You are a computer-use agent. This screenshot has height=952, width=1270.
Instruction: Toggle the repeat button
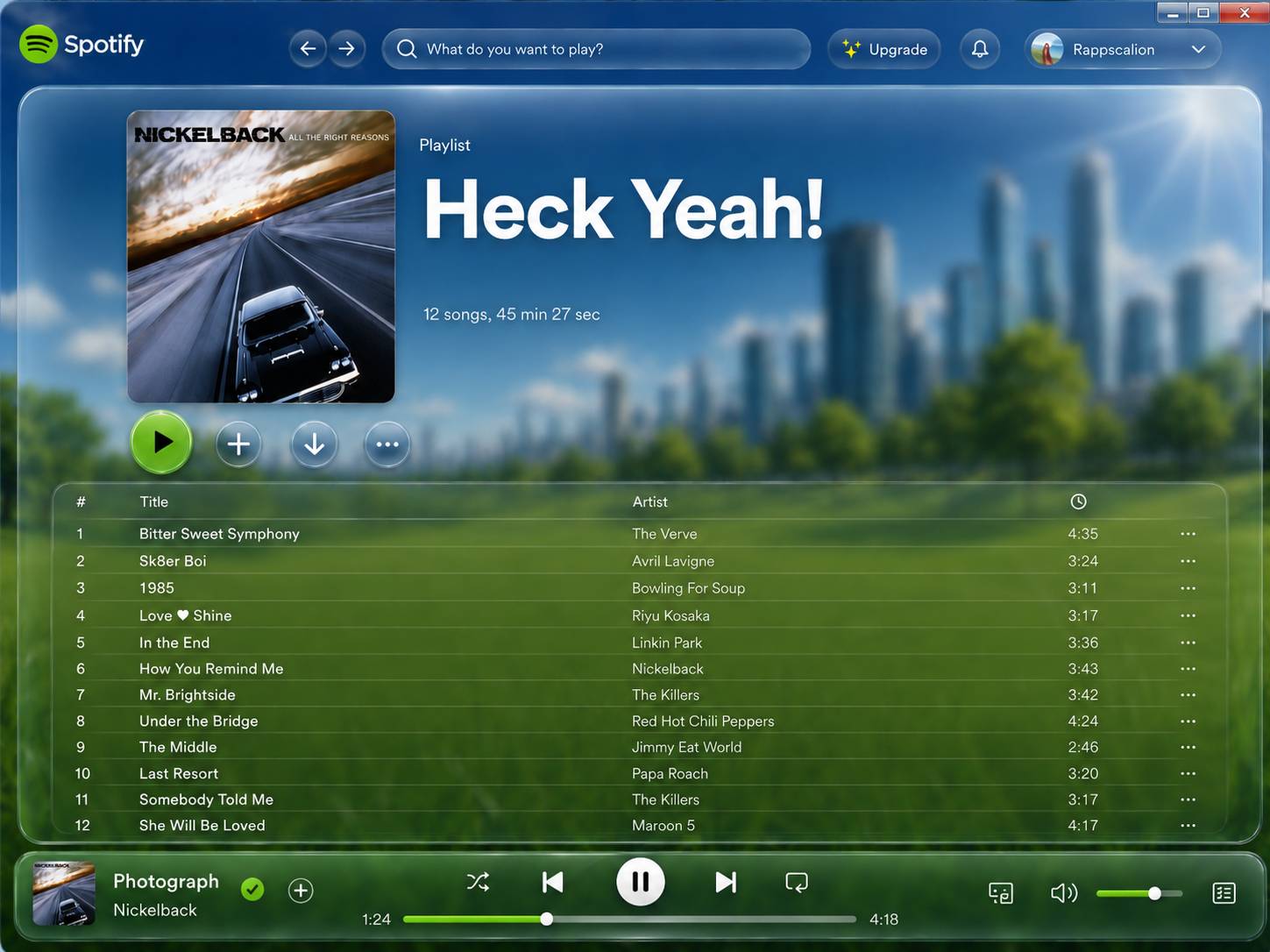tap(797, 882)
